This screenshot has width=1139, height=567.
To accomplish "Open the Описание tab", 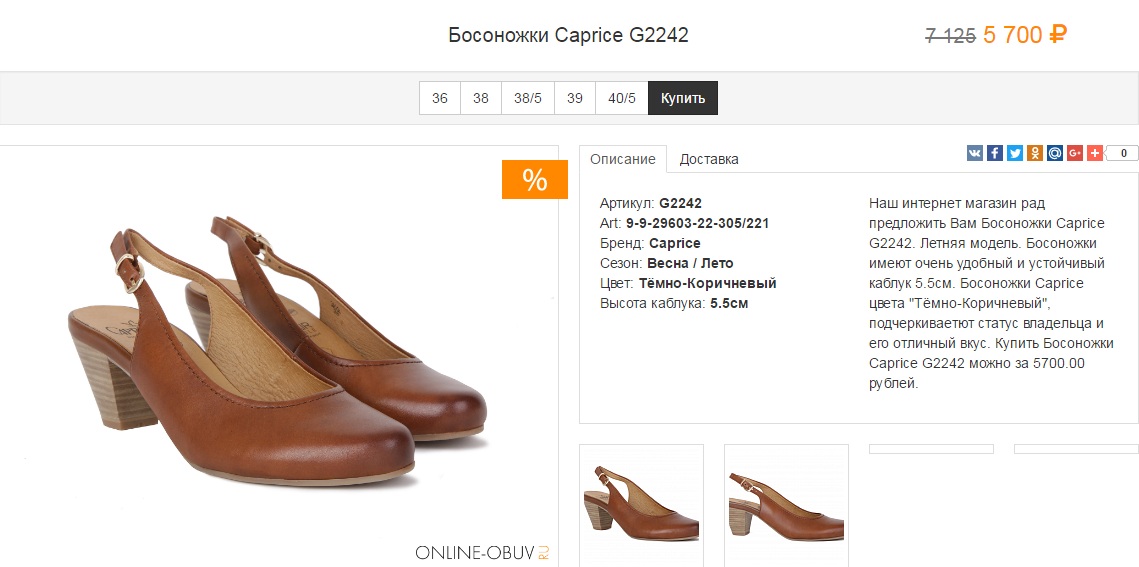I will (623, 159).
